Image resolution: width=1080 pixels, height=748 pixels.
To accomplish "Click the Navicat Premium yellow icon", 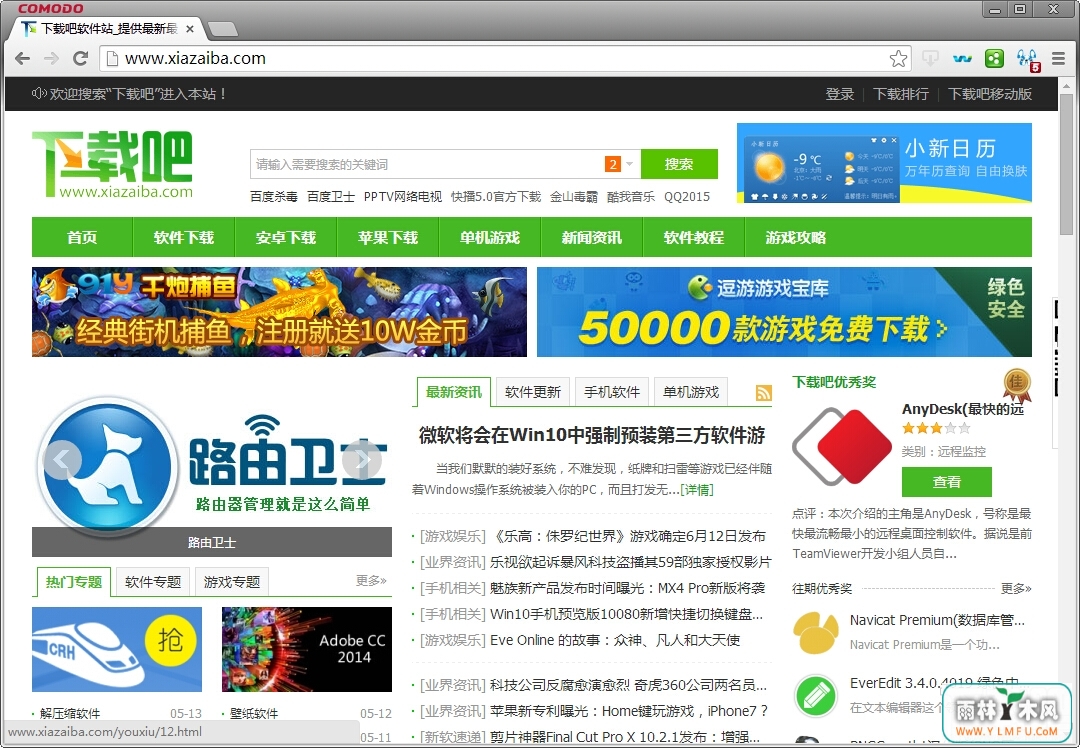I will 816,632.
